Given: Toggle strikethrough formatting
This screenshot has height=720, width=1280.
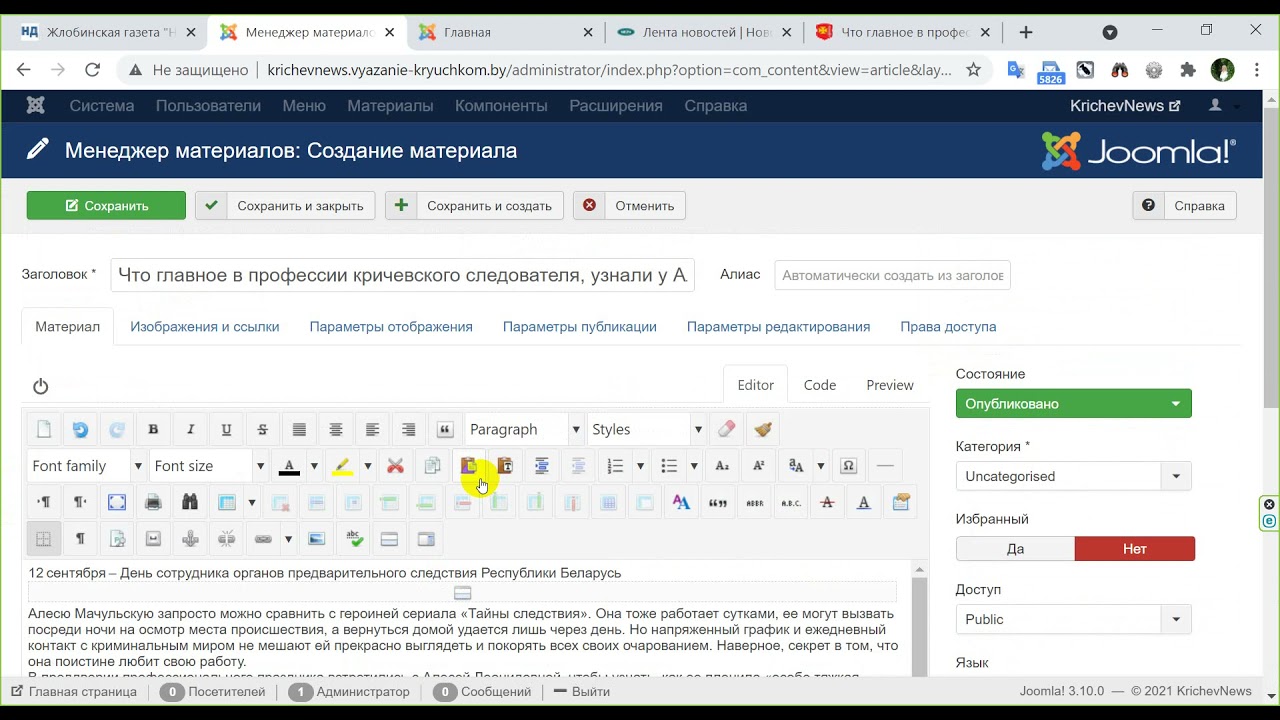Looking at the screenshot, I should coord(263,429).
